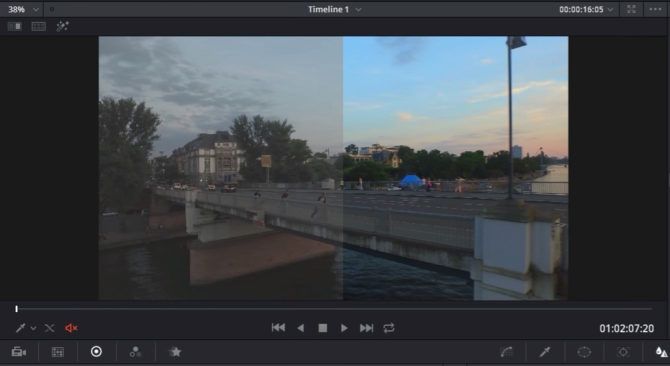
Task: Toggle the split screen image wipe icon
Action: pos(15,26)
